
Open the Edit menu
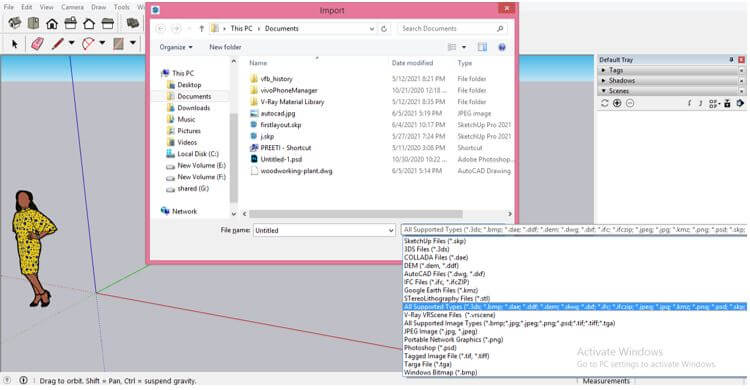27,7
